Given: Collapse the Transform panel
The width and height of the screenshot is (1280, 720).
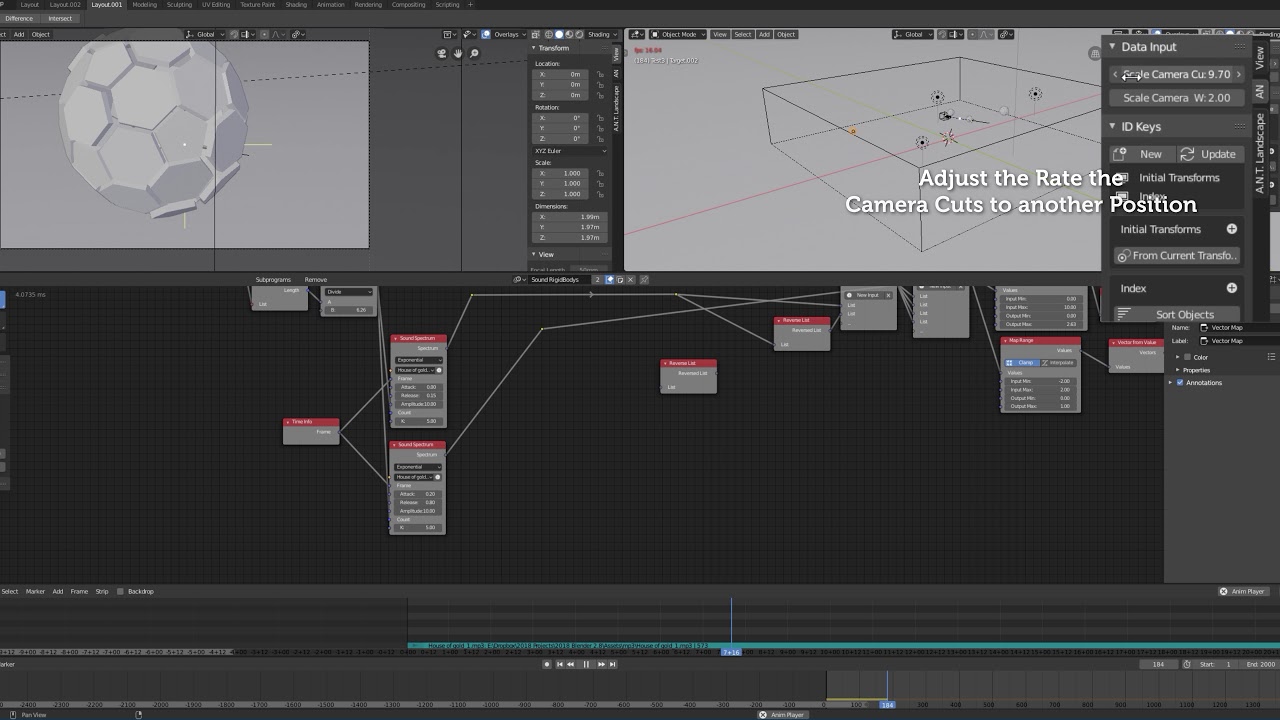Looking at the screenshot, I should pyautogui.click(x=551, y=48).
